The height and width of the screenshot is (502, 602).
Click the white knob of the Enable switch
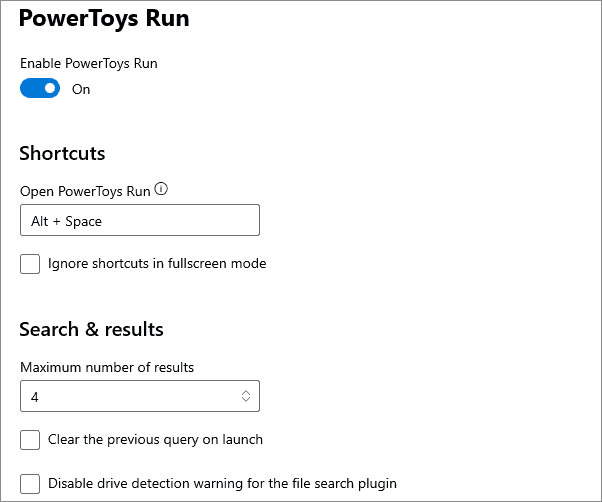pyautogui.click(x=50, y=88)
